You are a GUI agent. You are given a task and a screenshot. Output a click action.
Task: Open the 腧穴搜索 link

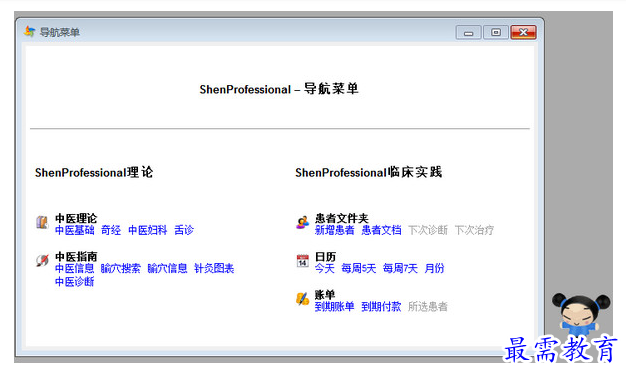click(121, 268)
